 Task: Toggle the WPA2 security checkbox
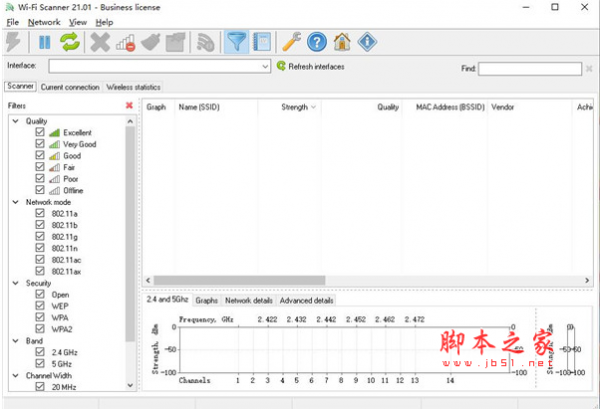40,329
